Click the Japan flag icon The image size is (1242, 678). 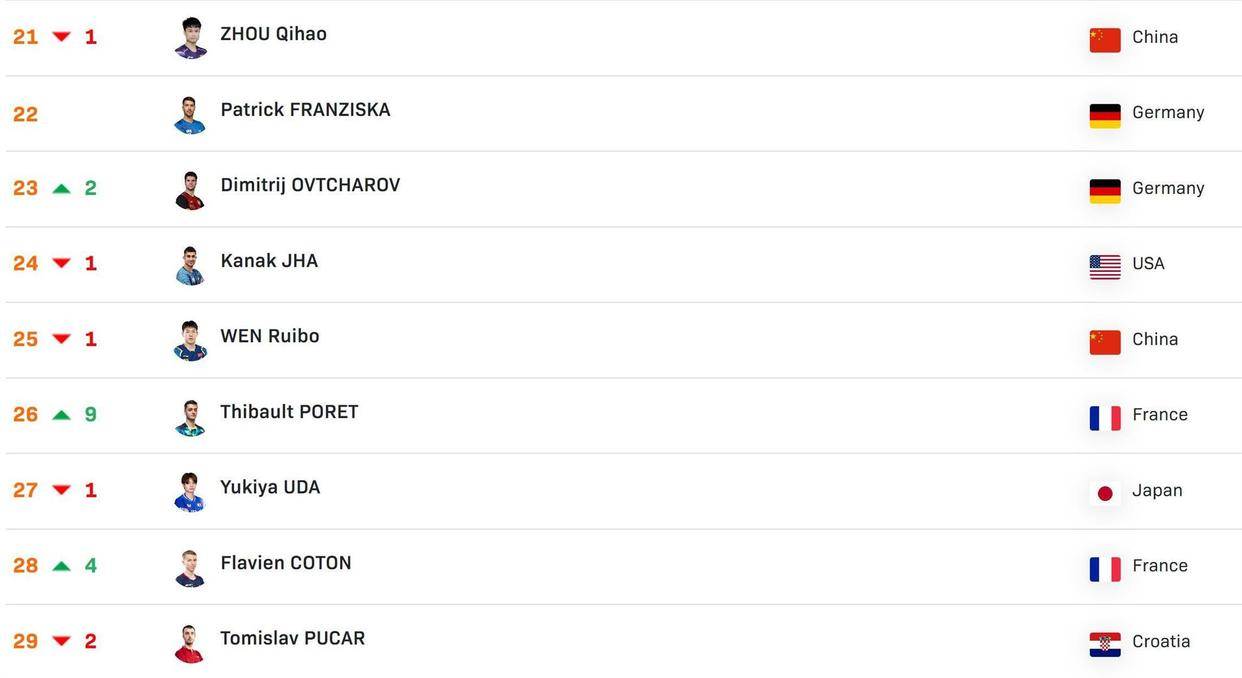1105,493
